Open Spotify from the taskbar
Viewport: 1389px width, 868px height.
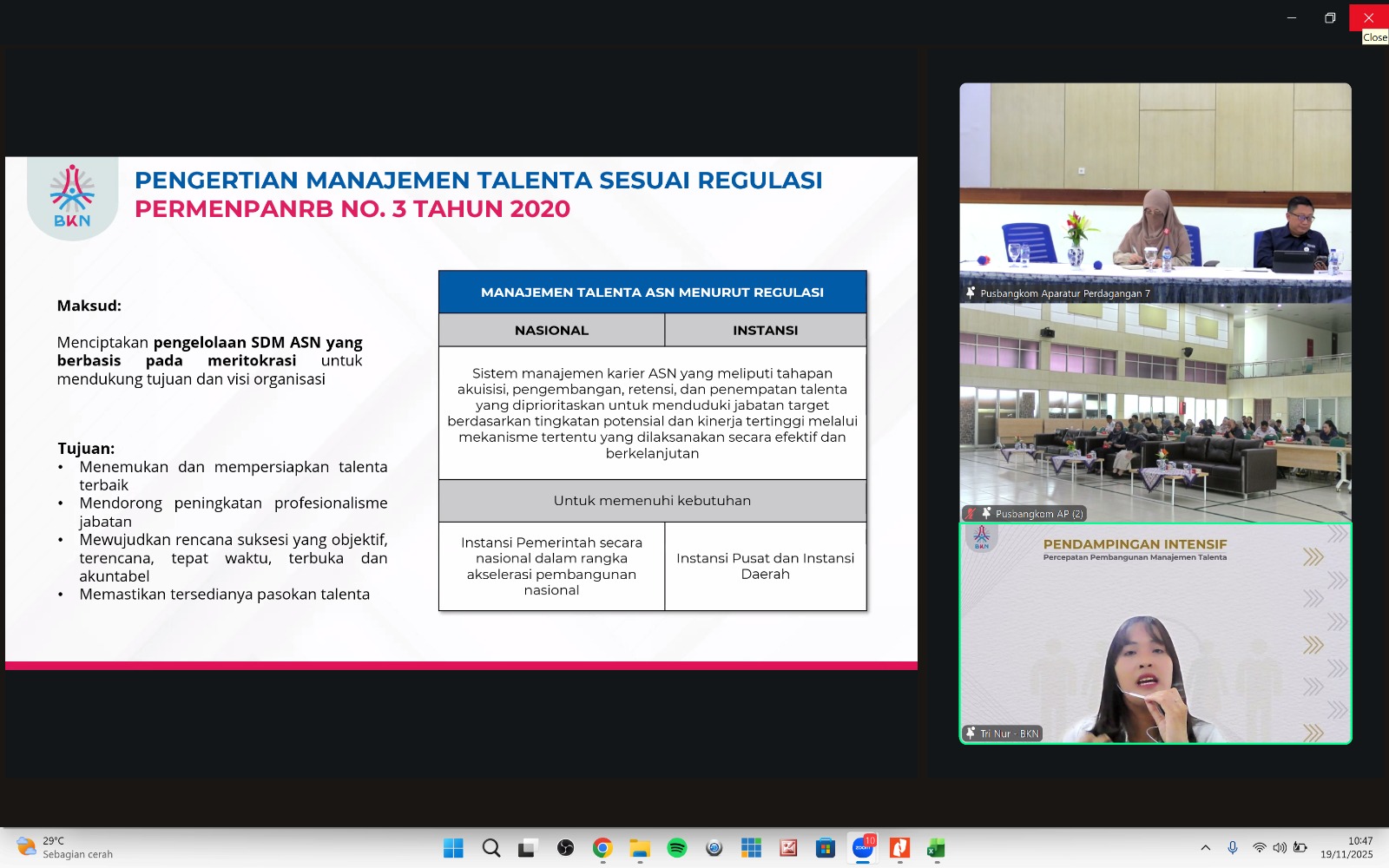click(677, 848)
